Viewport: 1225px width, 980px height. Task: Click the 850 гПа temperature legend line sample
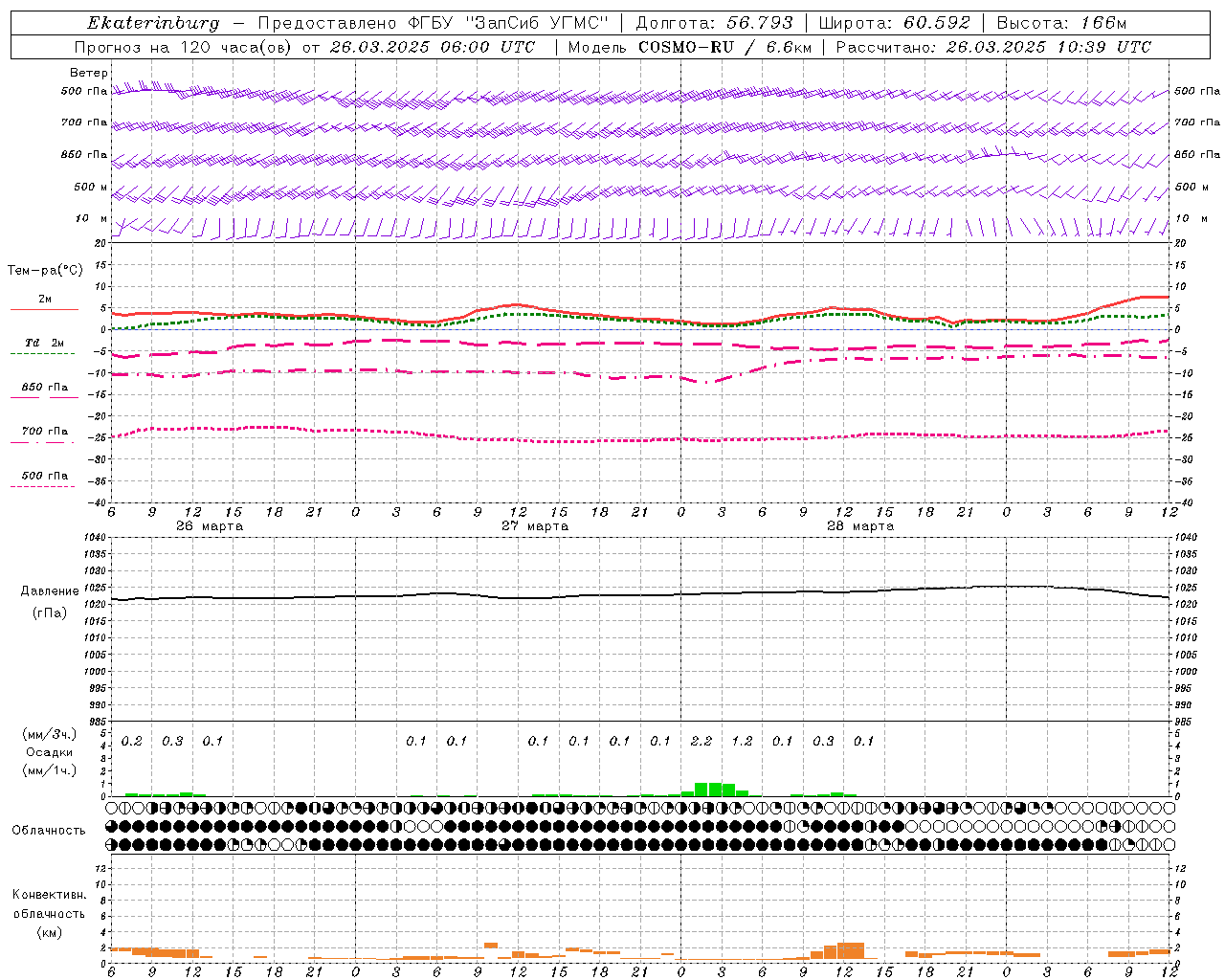(44, 397)
